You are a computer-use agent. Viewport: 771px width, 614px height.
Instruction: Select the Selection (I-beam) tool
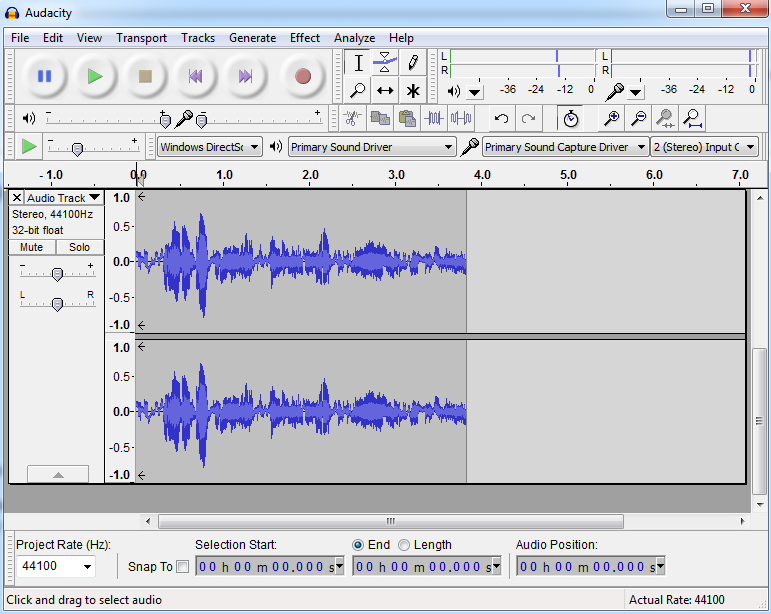(x=358, y=63)
